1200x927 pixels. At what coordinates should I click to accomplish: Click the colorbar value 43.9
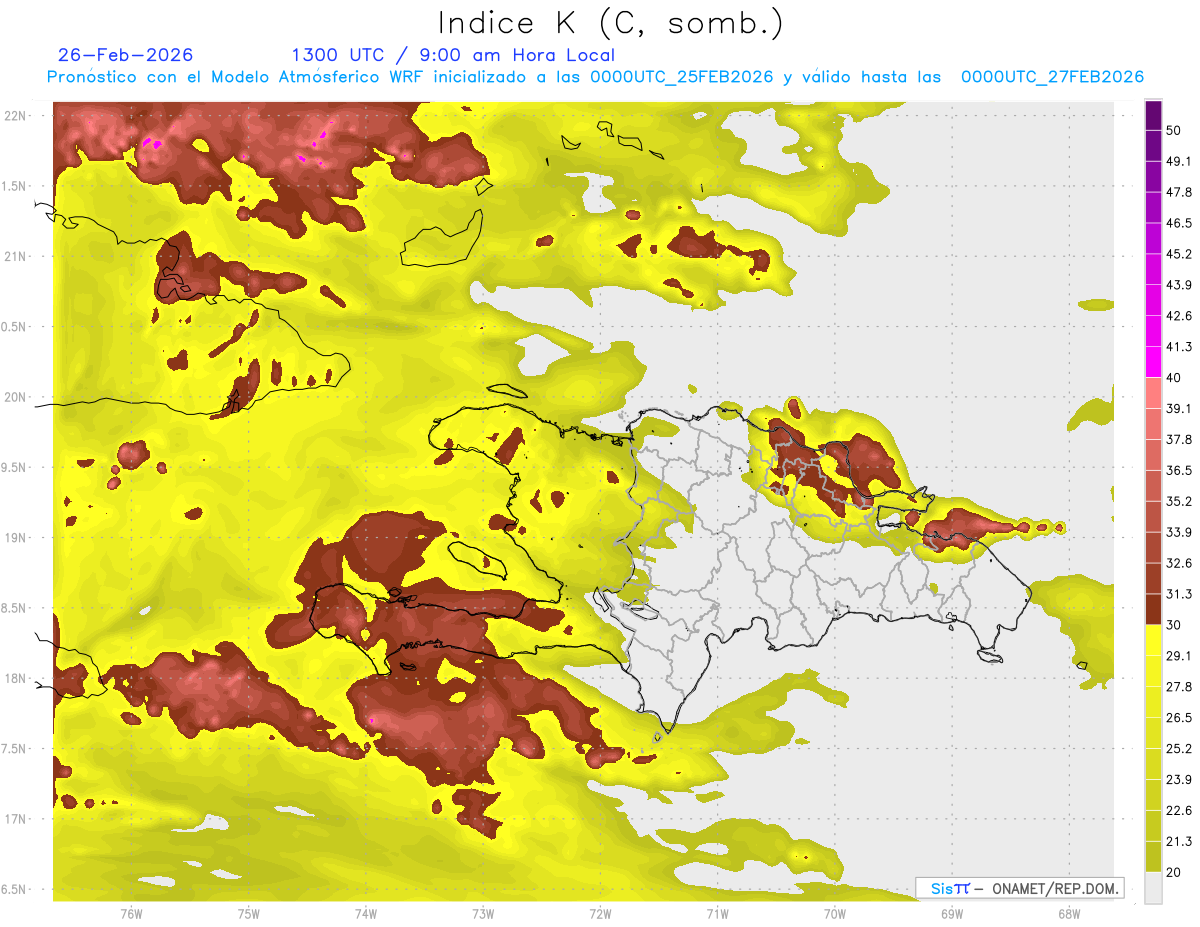1179,285
